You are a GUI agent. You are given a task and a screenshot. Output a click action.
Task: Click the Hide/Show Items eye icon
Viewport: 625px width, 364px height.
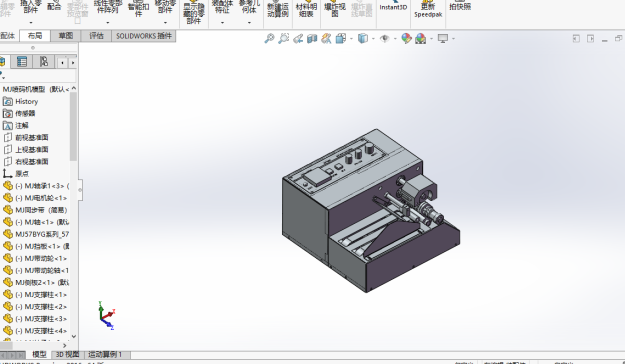(x=385, y=39)
